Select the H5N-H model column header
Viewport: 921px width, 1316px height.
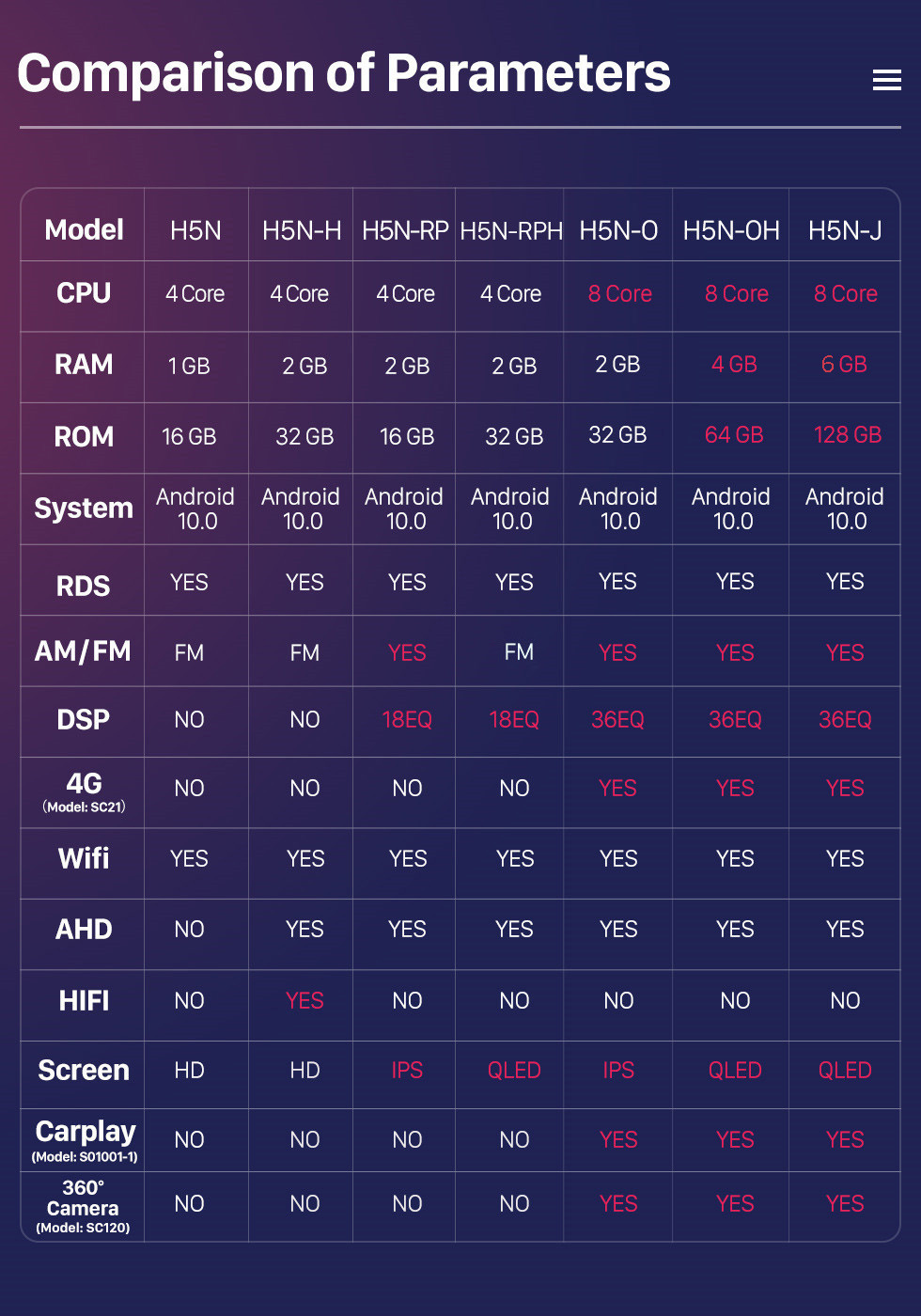click(x=302, y=230)
